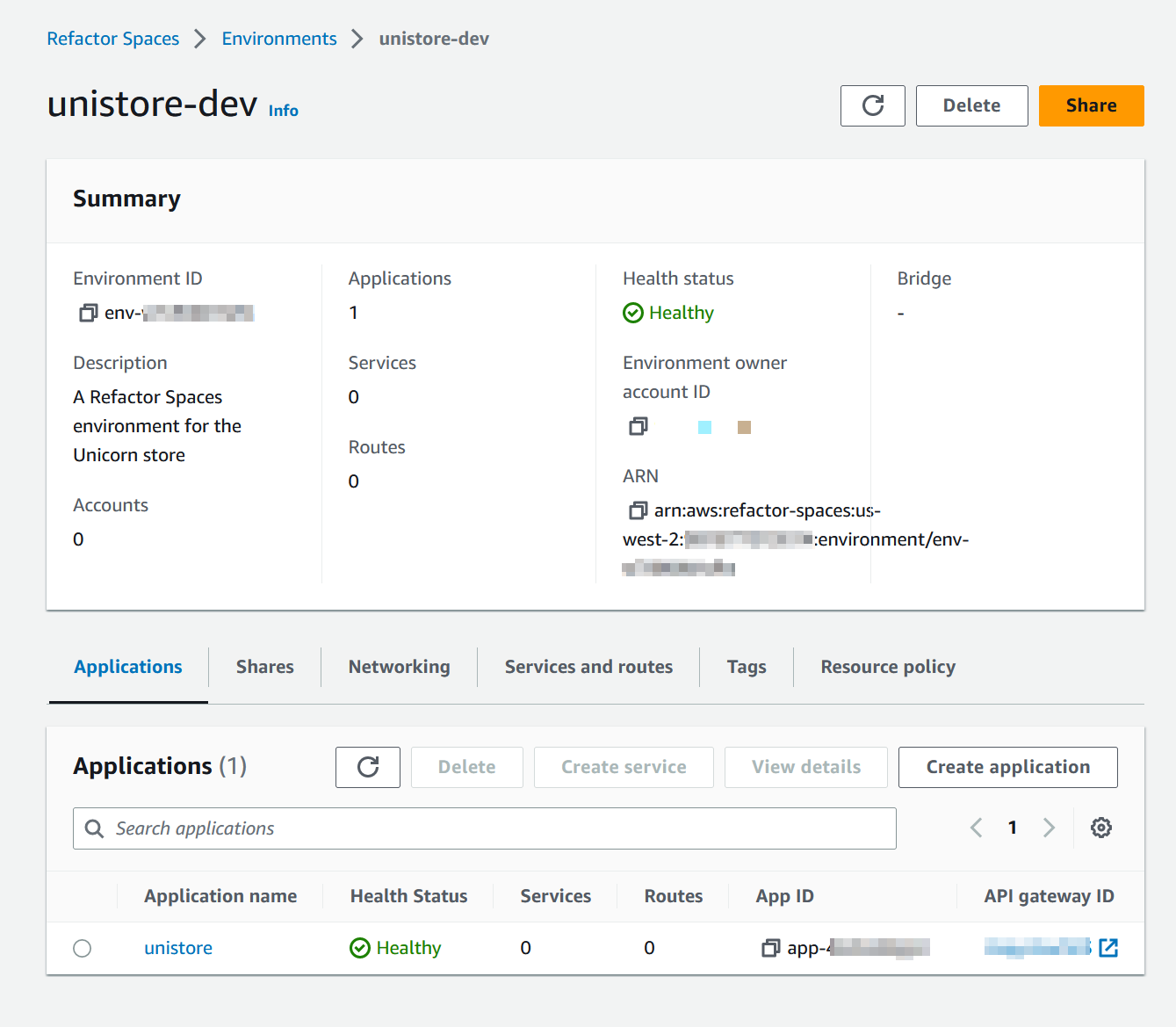Open the Shares tab
Screen dimensions: 1176x1027
point(265,667)
